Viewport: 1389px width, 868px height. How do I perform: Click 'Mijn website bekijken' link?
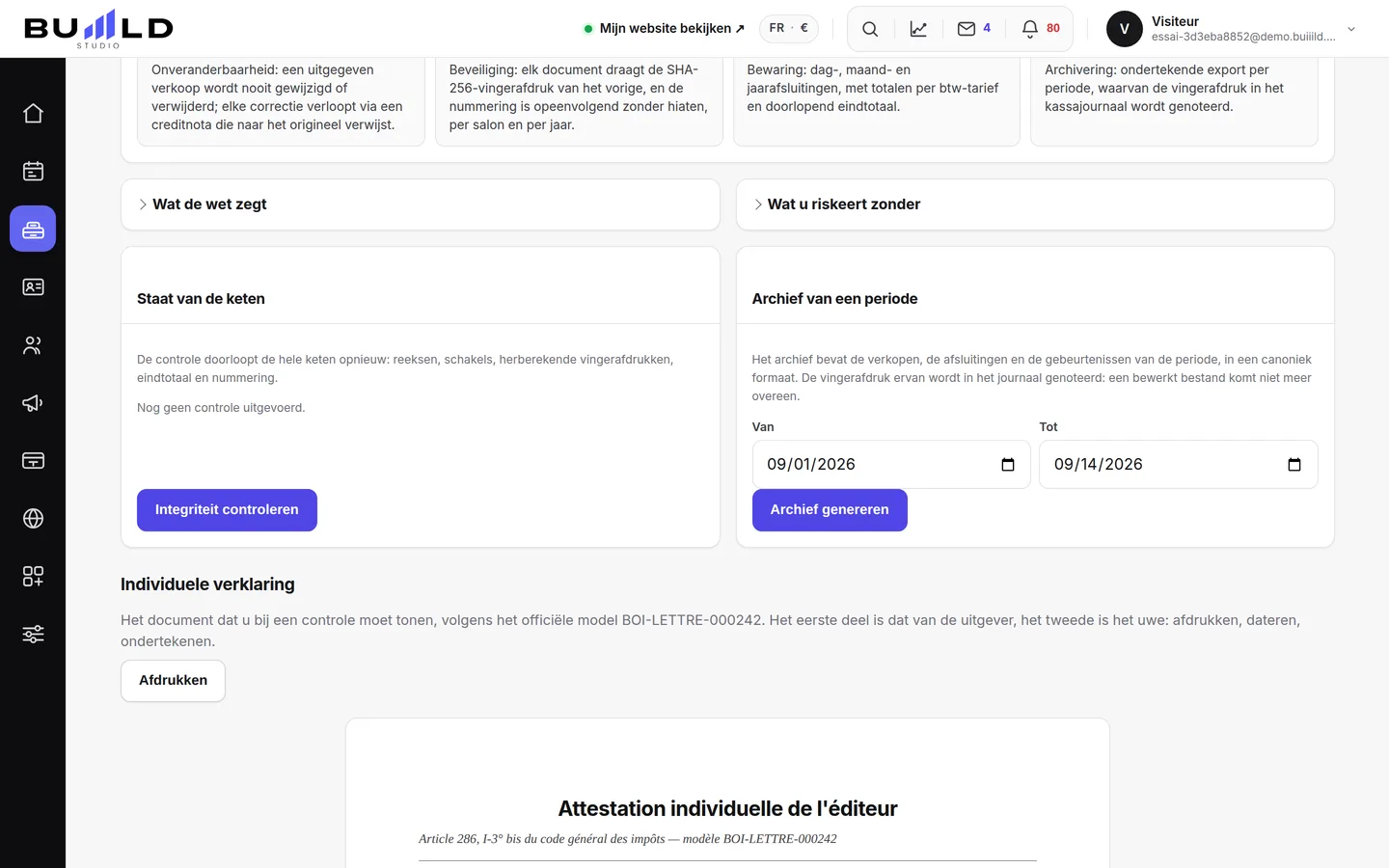pyautogui.click(x=665, y=29)
